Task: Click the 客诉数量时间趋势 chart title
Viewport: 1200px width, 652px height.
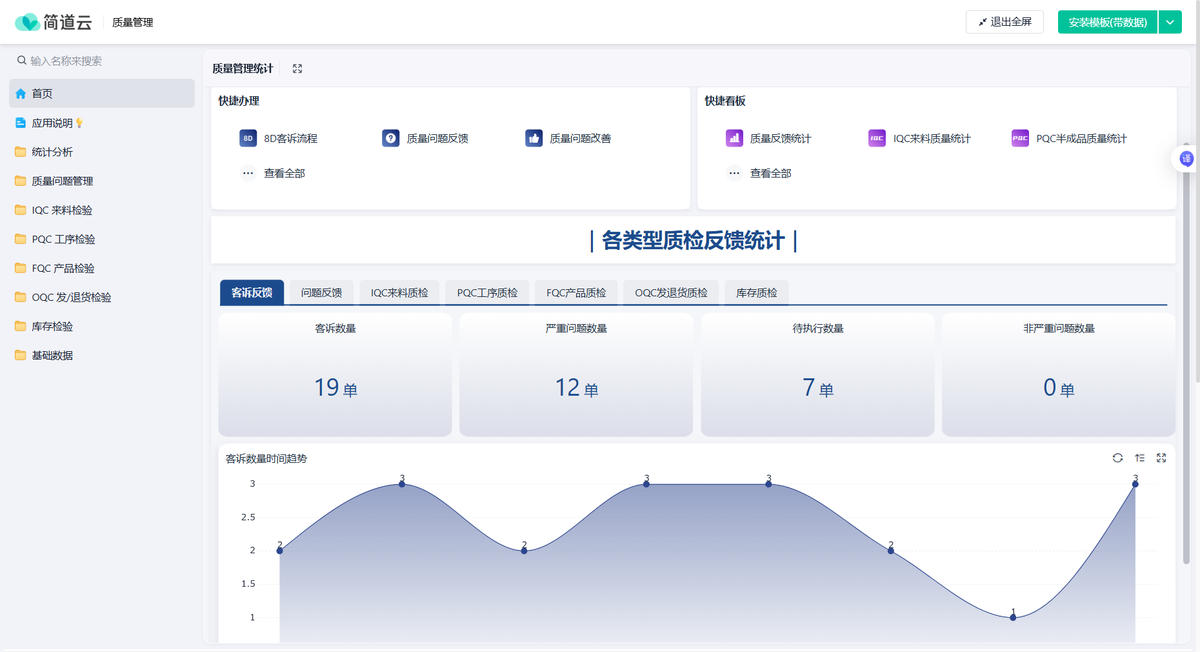Action: [266, 459]
